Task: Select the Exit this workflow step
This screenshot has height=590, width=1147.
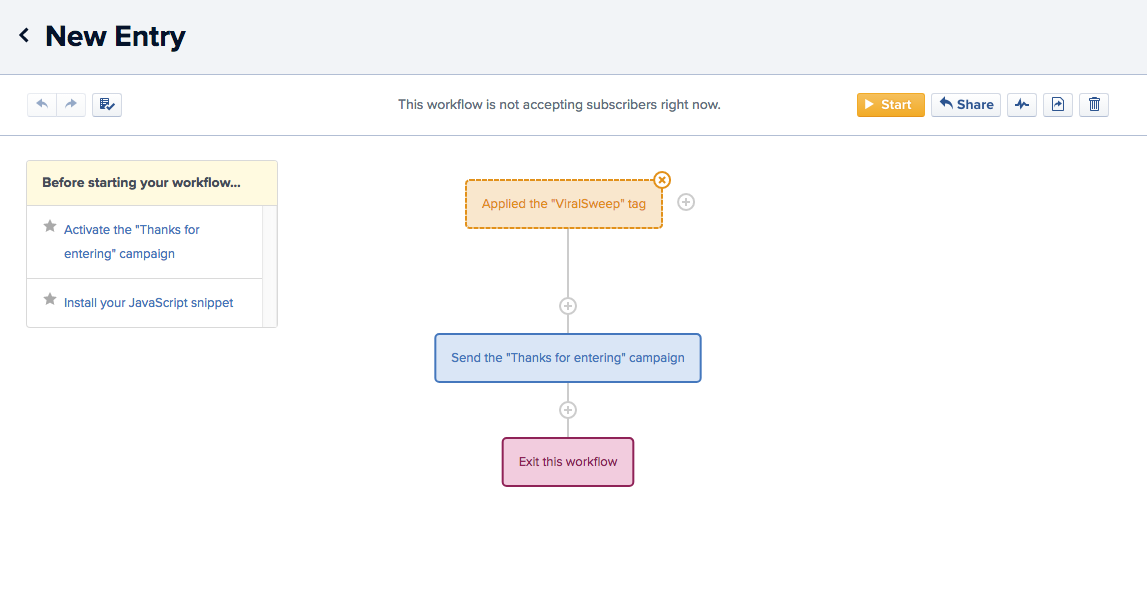Action: 567,461
